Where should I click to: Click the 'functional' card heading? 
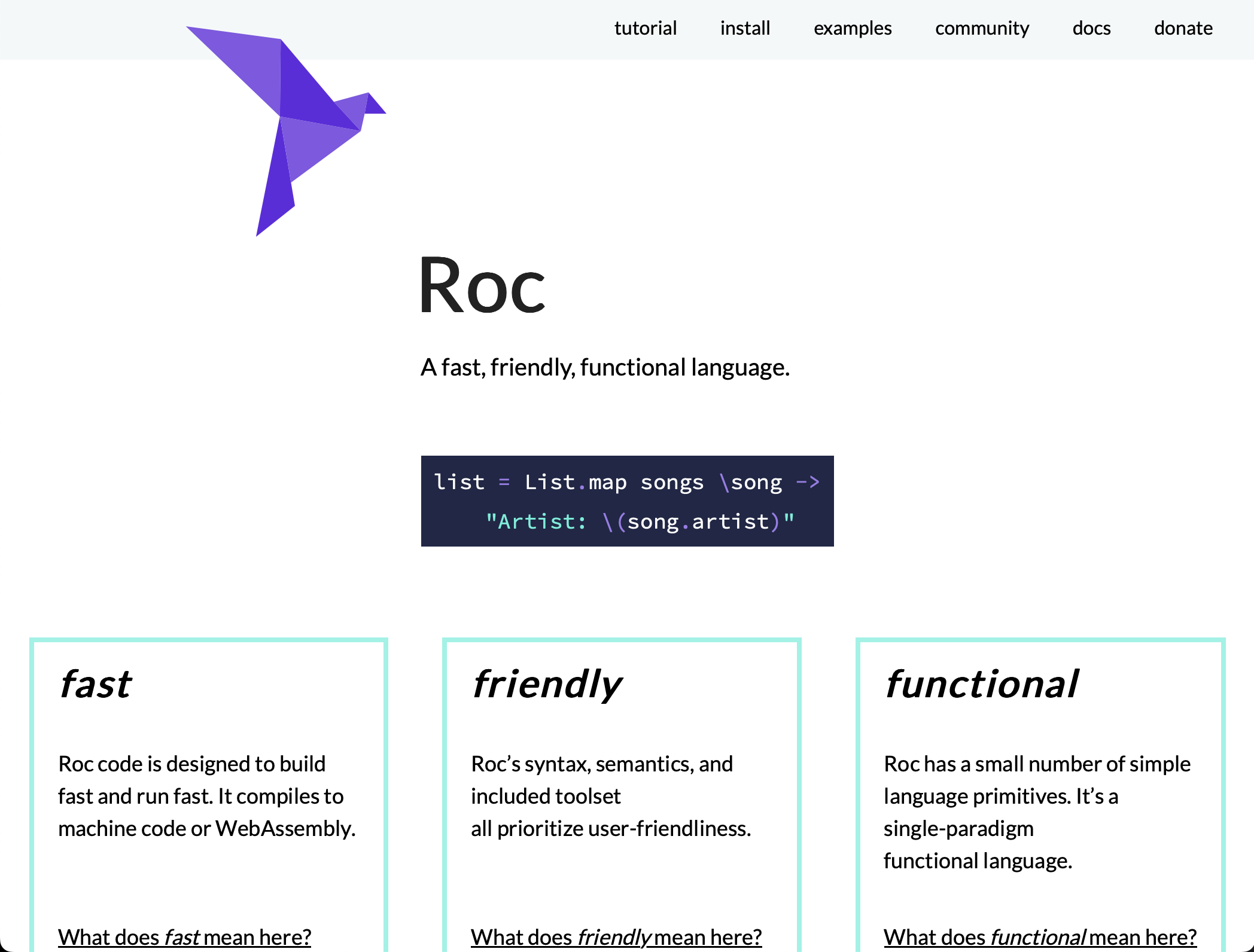click(981, 684)
